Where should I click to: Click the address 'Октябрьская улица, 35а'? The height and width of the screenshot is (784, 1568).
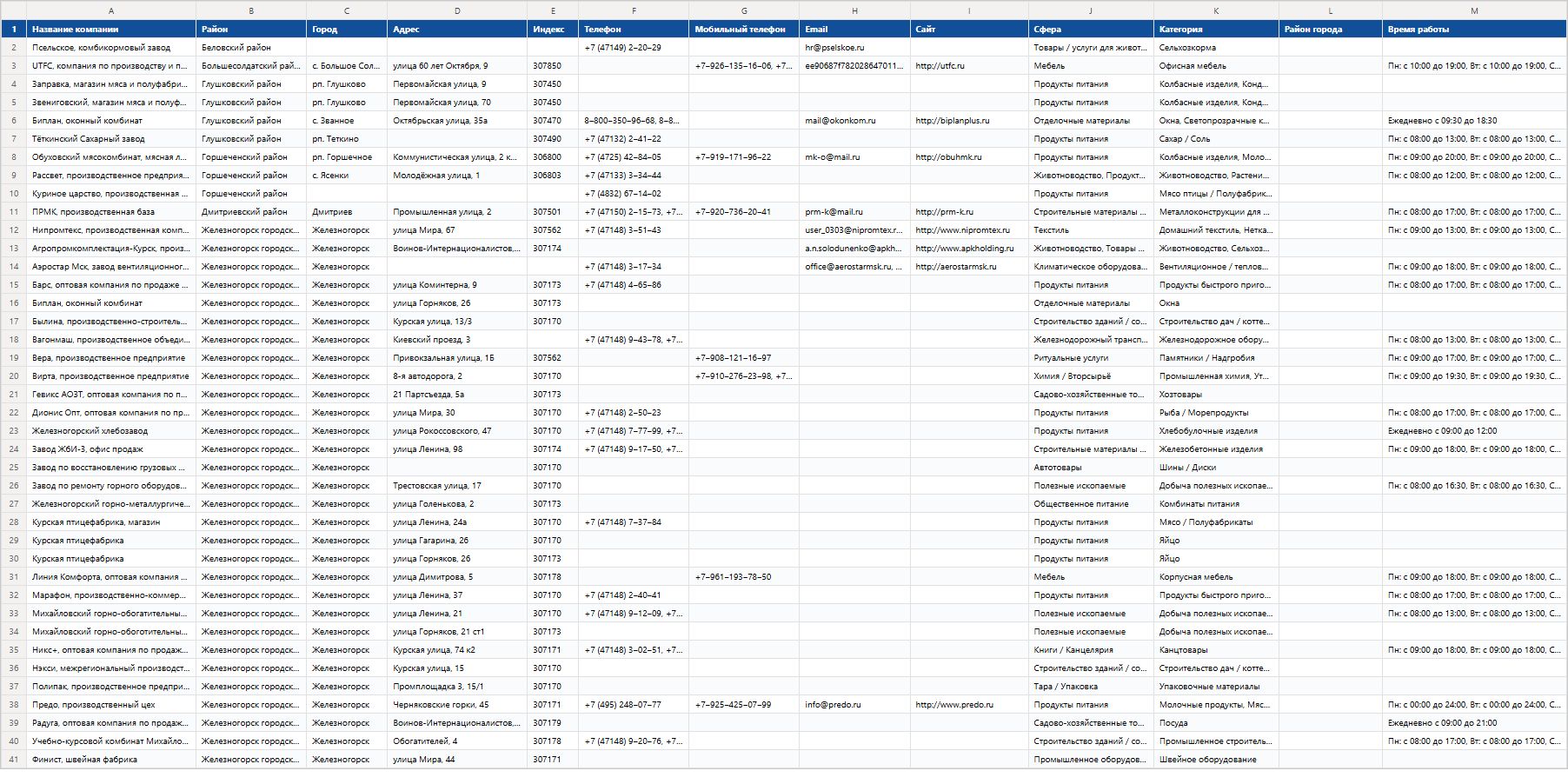tap(457, 121)
